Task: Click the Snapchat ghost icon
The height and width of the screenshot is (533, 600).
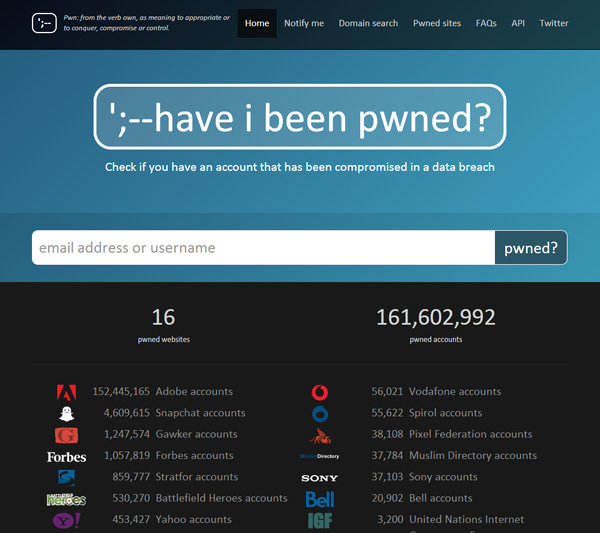Action: [x=67, y=414]
